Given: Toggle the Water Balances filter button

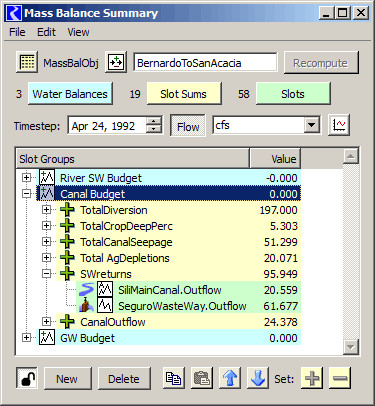Looking at the screenshot, I should 70,94.
